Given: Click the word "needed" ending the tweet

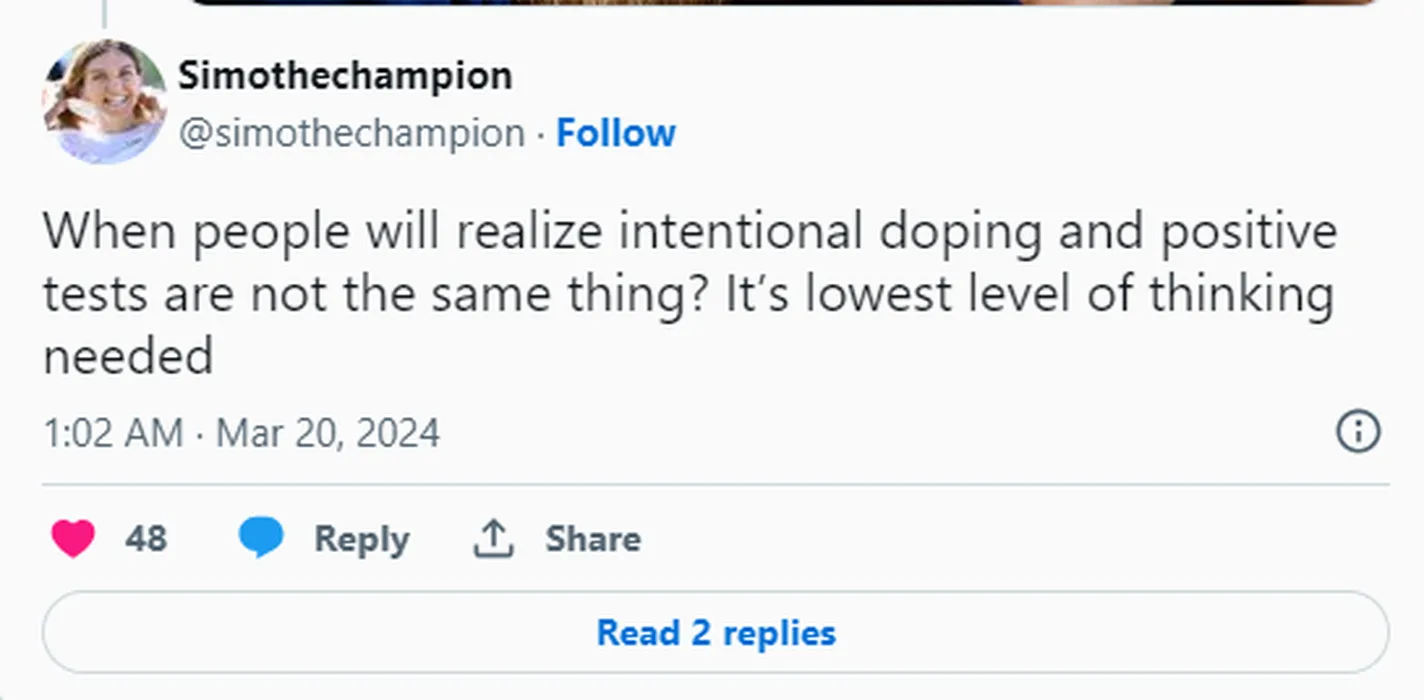Looking at the screenshot, I should (128, 357).
